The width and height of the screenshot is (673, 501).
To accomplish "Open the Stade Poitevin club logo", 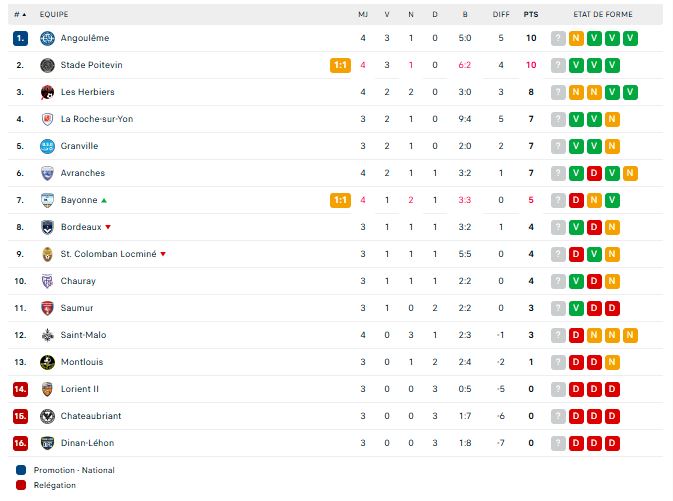I will coord(47,65).
